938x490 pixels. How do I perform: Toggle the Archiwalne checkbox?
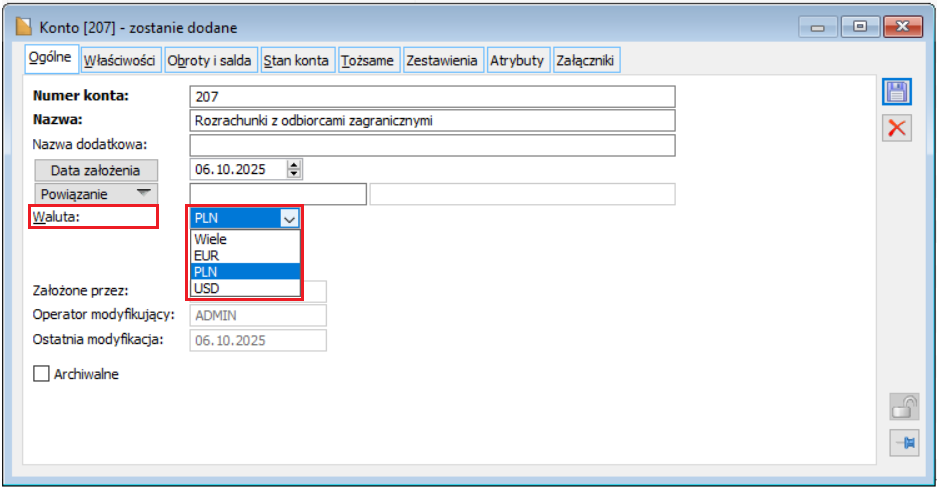tap(41, 374)
